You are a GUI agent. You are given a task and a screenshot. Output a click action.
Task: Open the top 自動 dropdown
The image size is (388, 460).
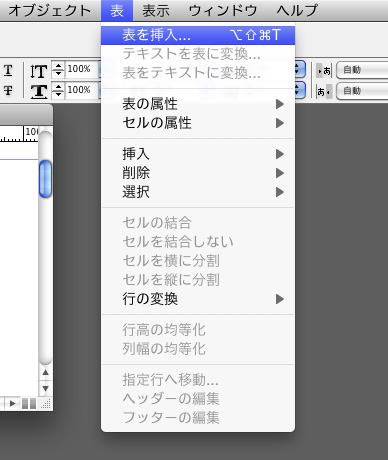pos(362,70)
